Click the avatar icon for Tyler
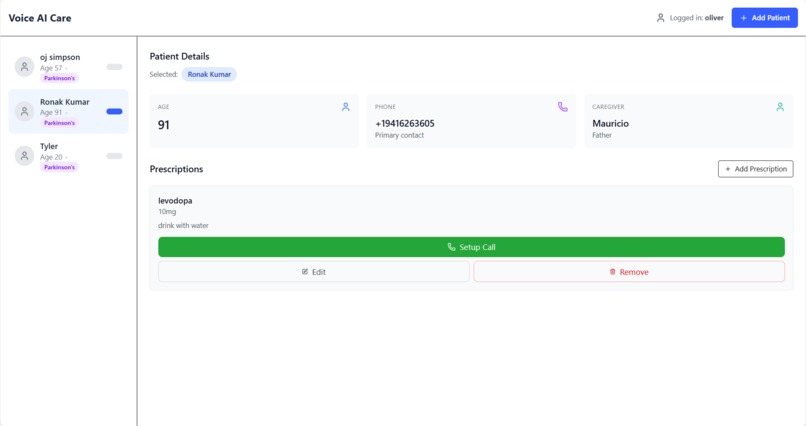806x426 pixels. click(x=24, y=156)
